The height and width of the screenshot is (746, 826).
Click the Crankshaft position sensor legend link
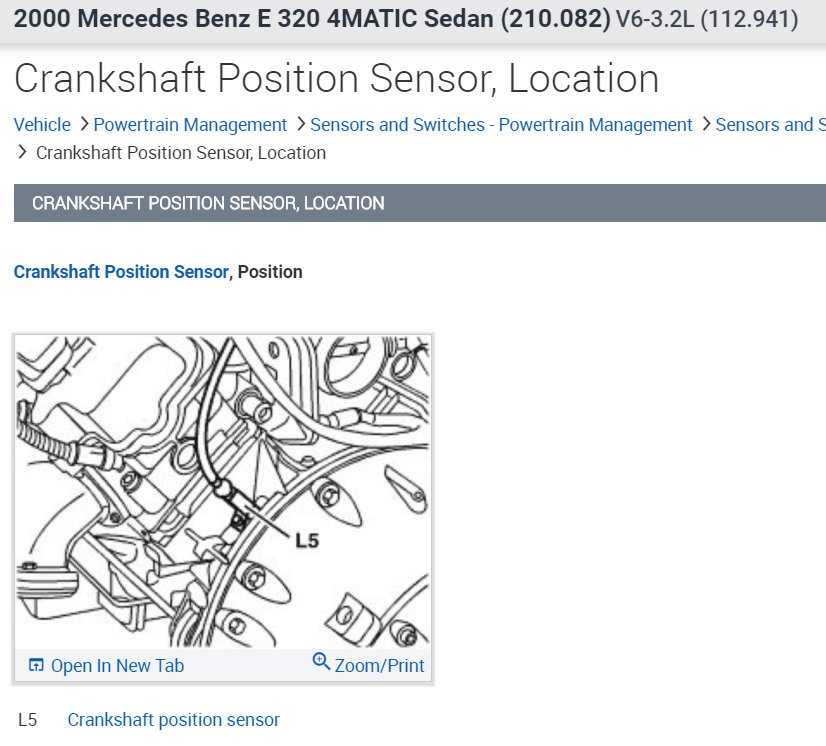click(173, 720)
